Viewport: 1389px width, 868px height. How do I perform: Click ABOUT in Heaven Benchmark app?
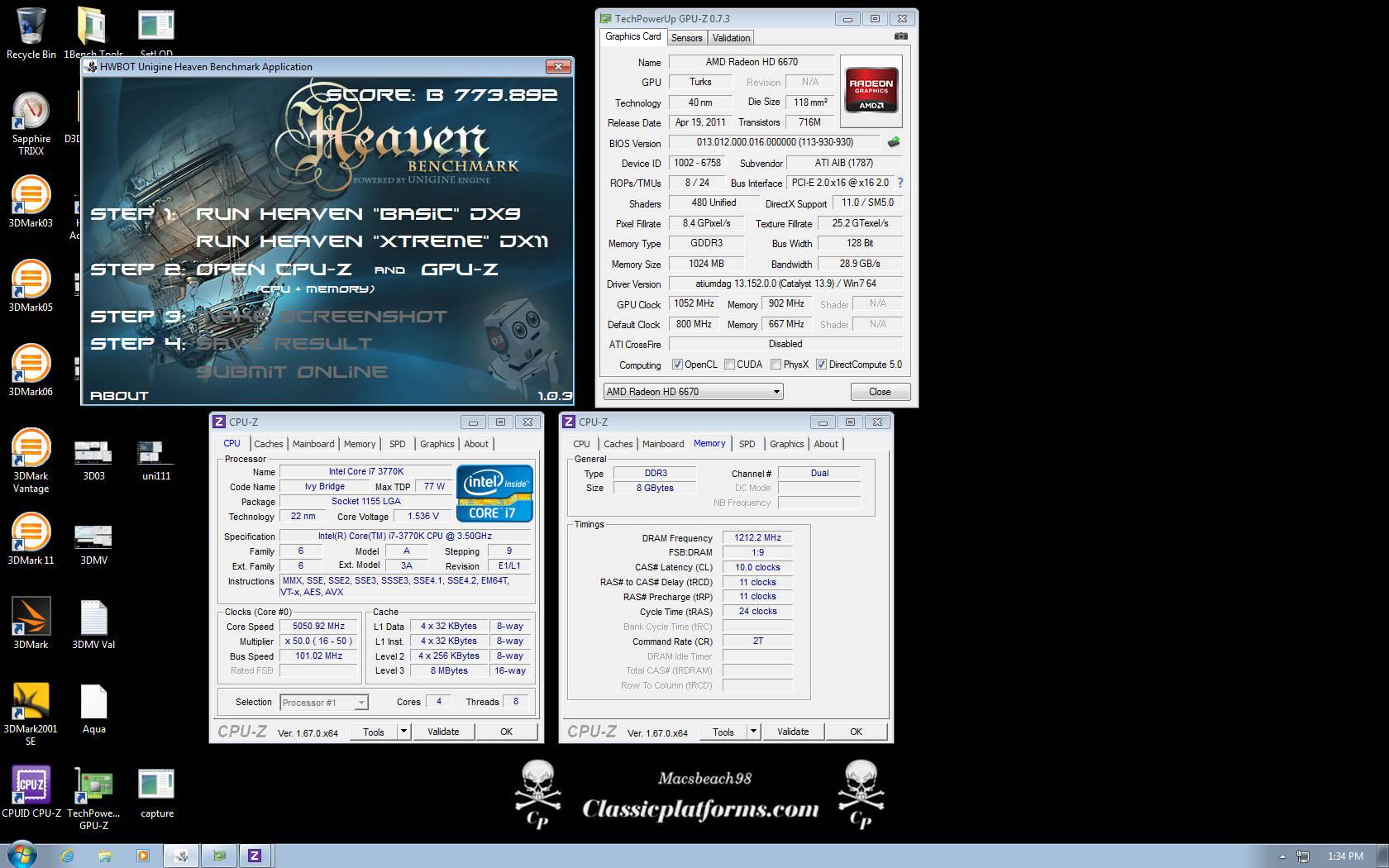119,396
